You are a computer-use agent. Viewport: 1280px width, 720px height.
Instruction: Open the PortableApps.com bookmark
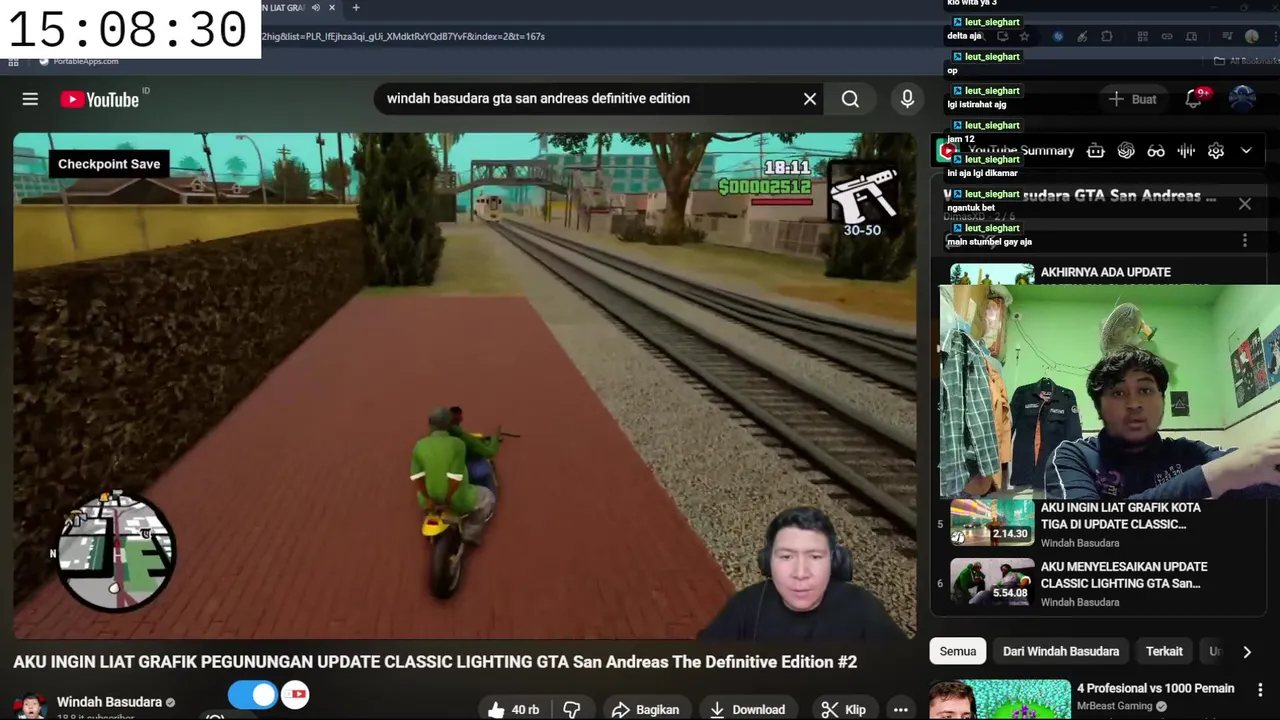78,61
